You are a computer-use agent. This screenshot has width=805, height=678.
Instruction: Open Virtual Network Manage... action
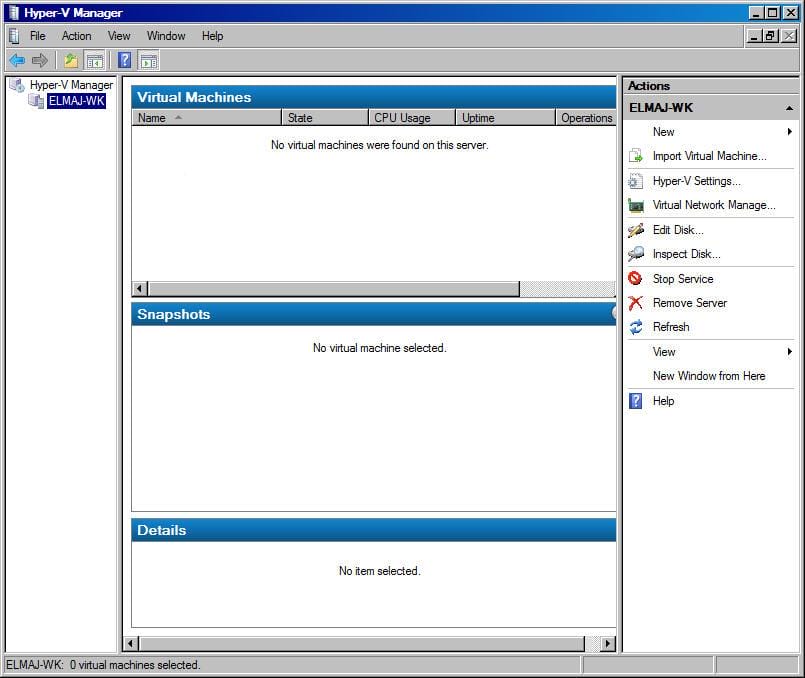(x=714, y=205)
